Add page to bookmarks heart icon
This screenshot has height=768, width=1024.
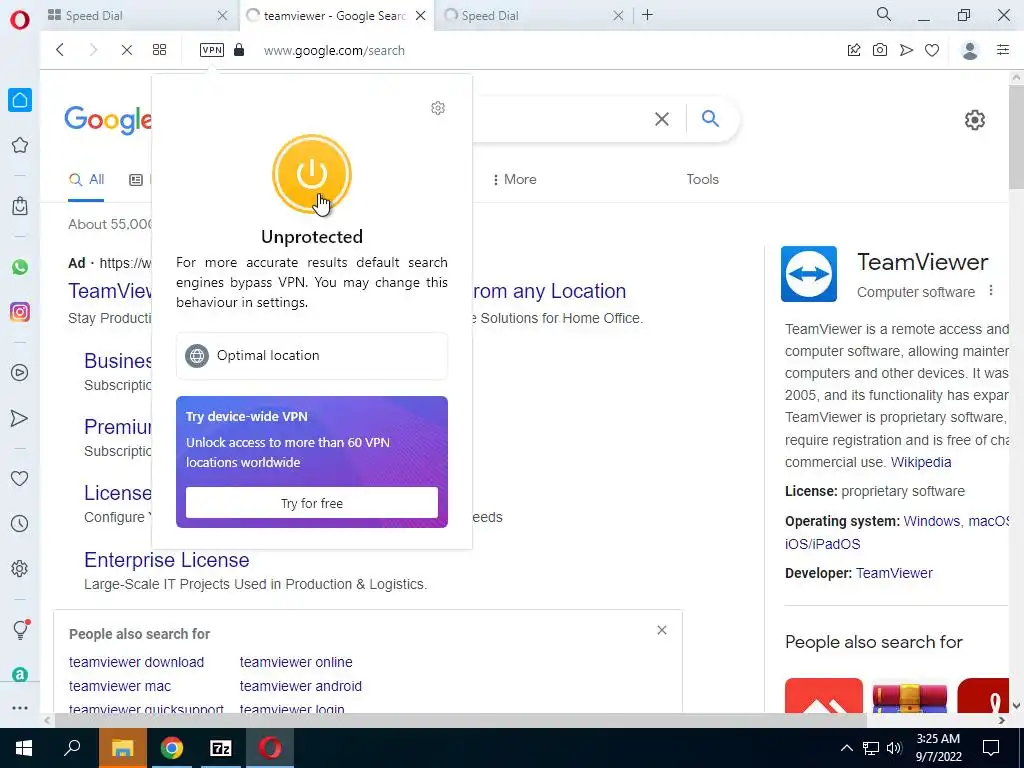tap(932, 50)
